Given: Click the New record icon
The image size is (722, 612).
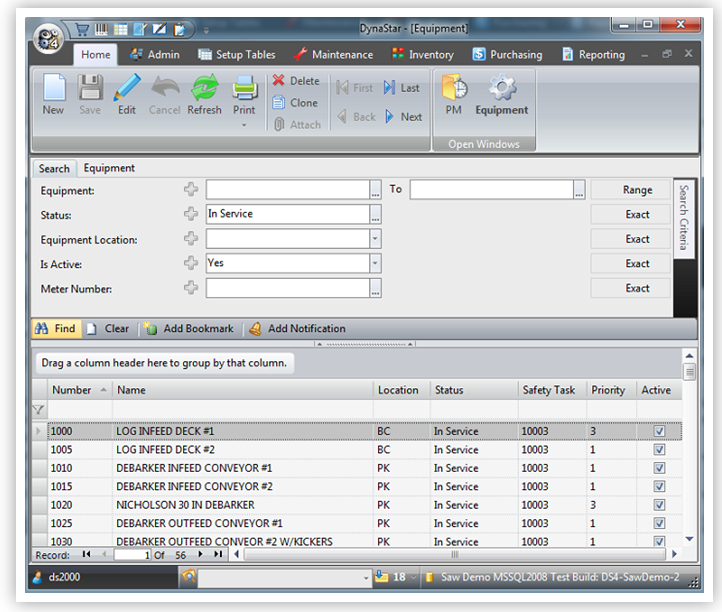Looking at the screenshot, I should (x=53, y=95).
